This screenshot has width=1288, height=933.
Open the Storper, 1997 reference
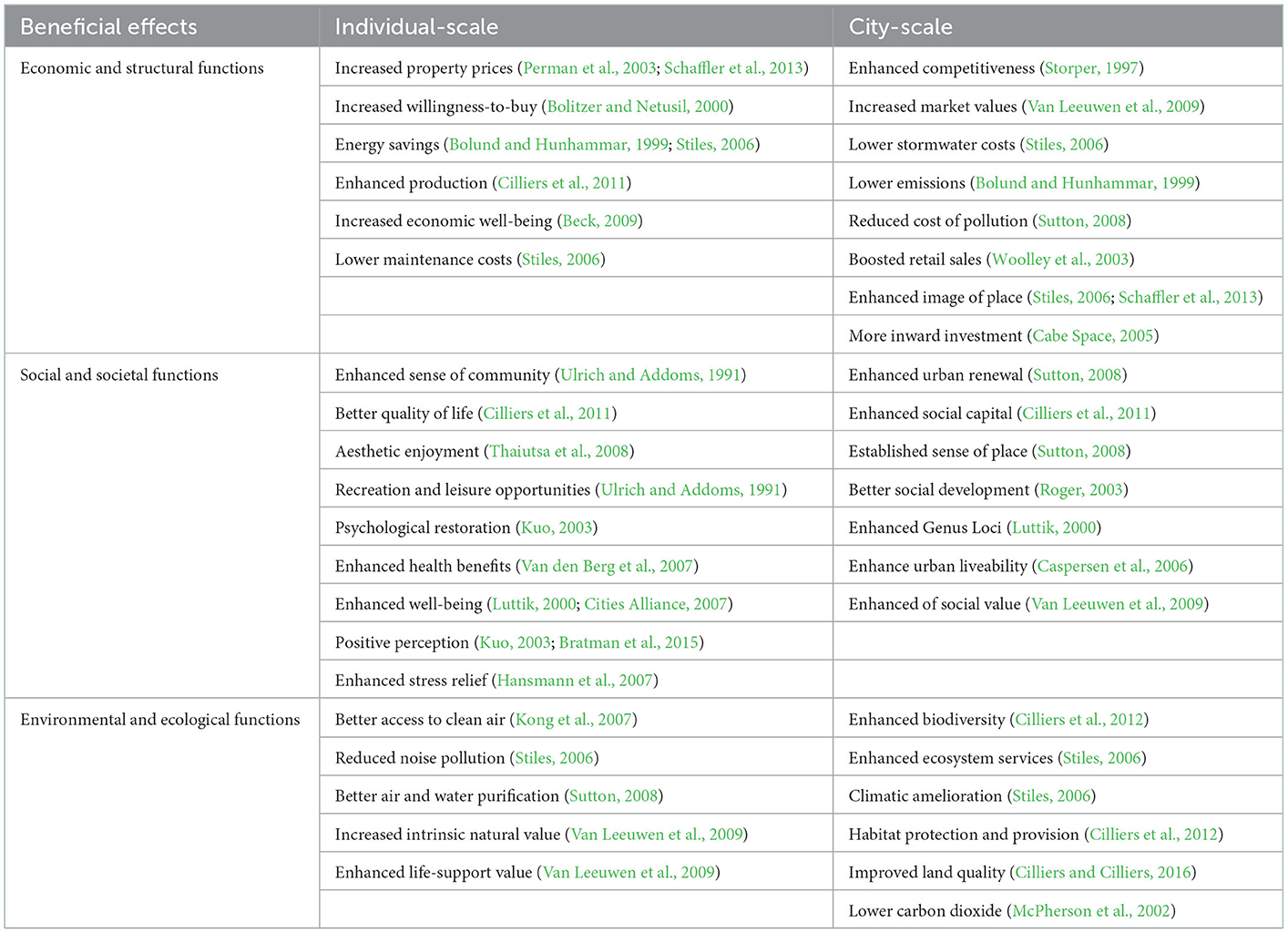(x=1091, y=68)
